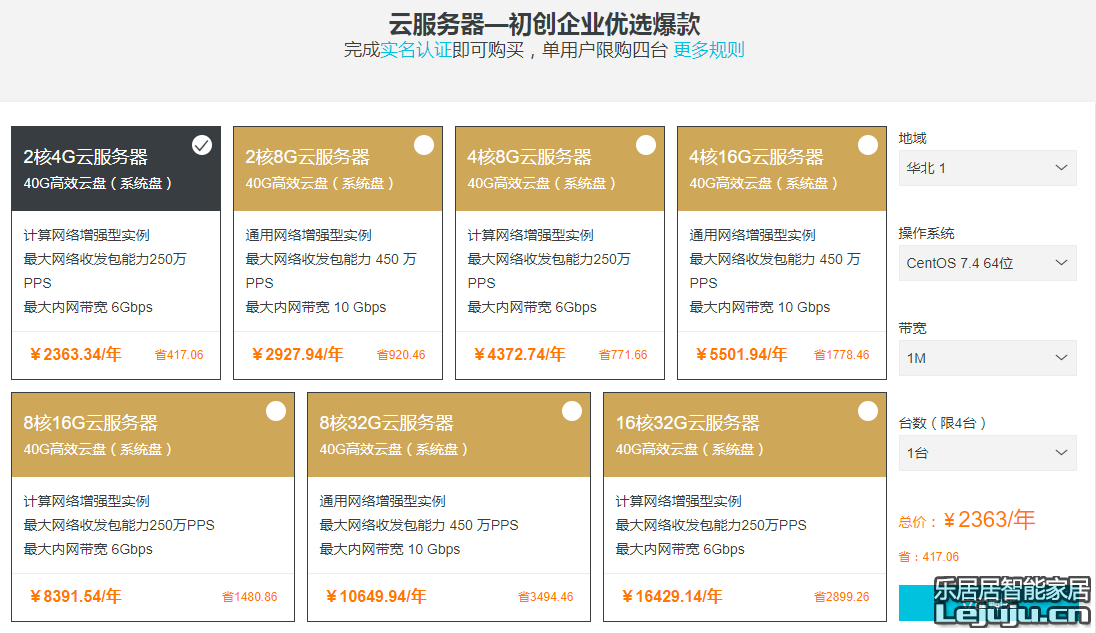Click the price ¥8391.54/年
1096x633 pixels.
point(75,597)
